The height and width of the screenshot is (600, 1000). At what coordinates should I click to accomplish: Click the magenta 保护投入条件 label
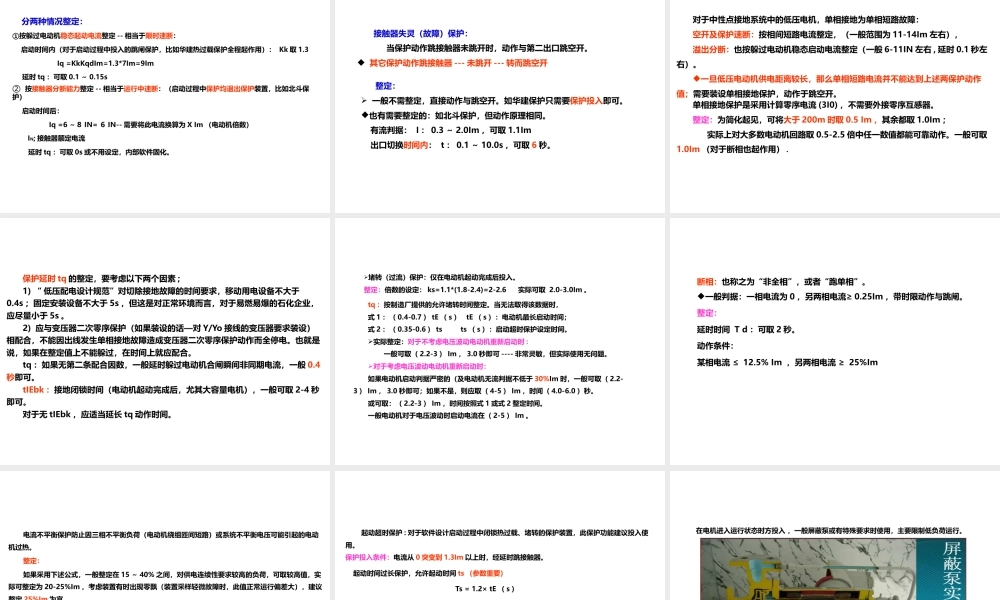coord(367,557)
